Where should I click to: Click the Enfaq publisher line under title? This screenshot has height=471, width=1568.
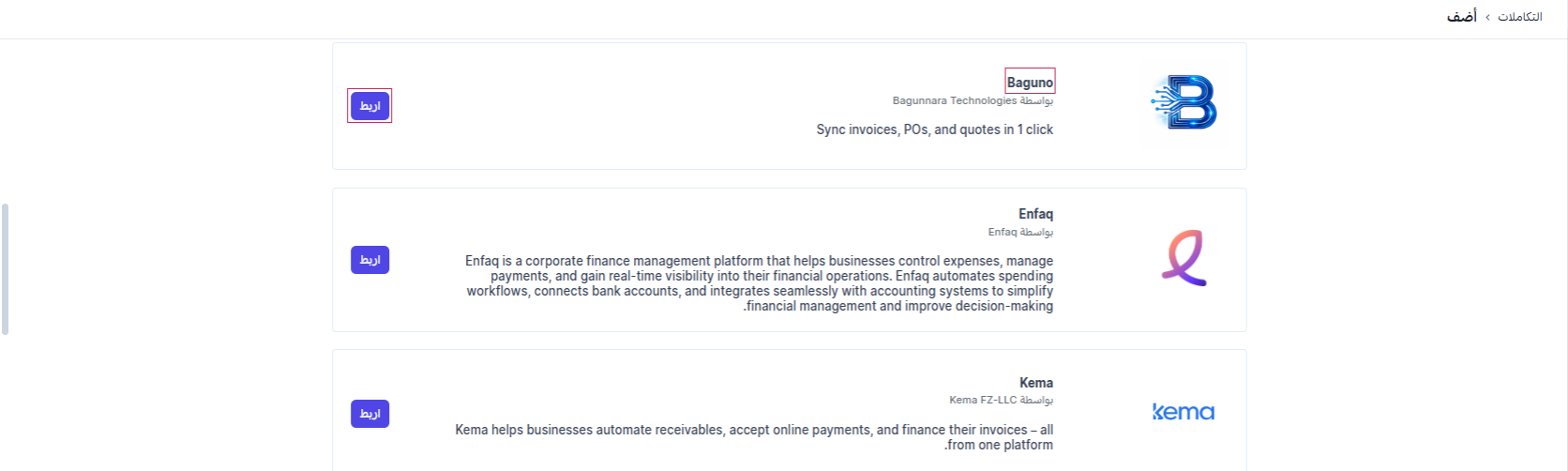(x=1020, y=232)
